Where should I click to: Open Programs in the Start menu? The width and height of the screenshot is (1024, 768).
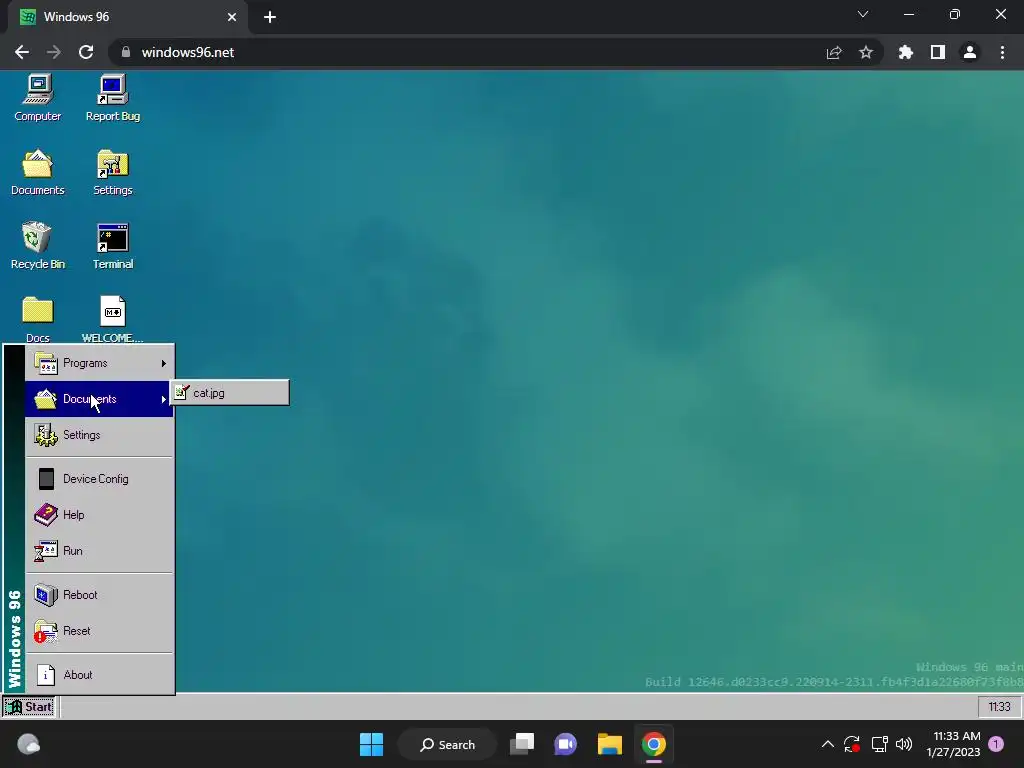99,363
